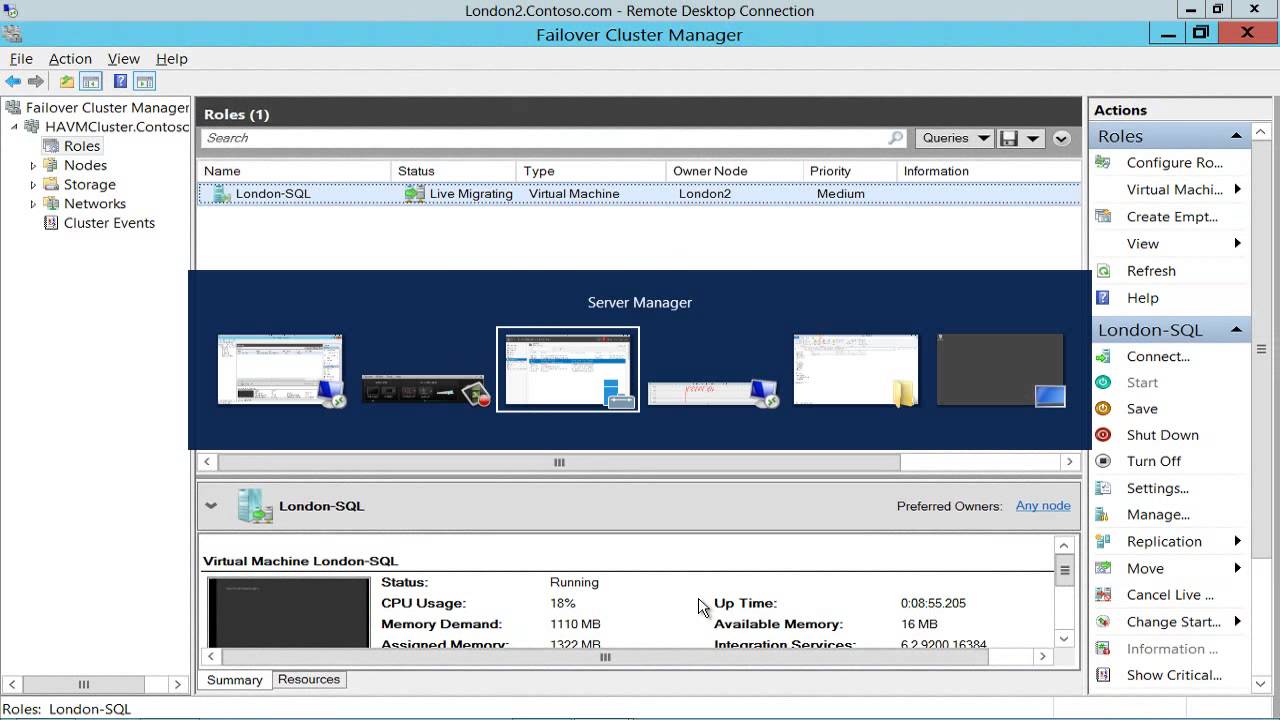1280x720 pixels.
Task: Click the Back arrow toolbar icon
Action: (13, 82)
